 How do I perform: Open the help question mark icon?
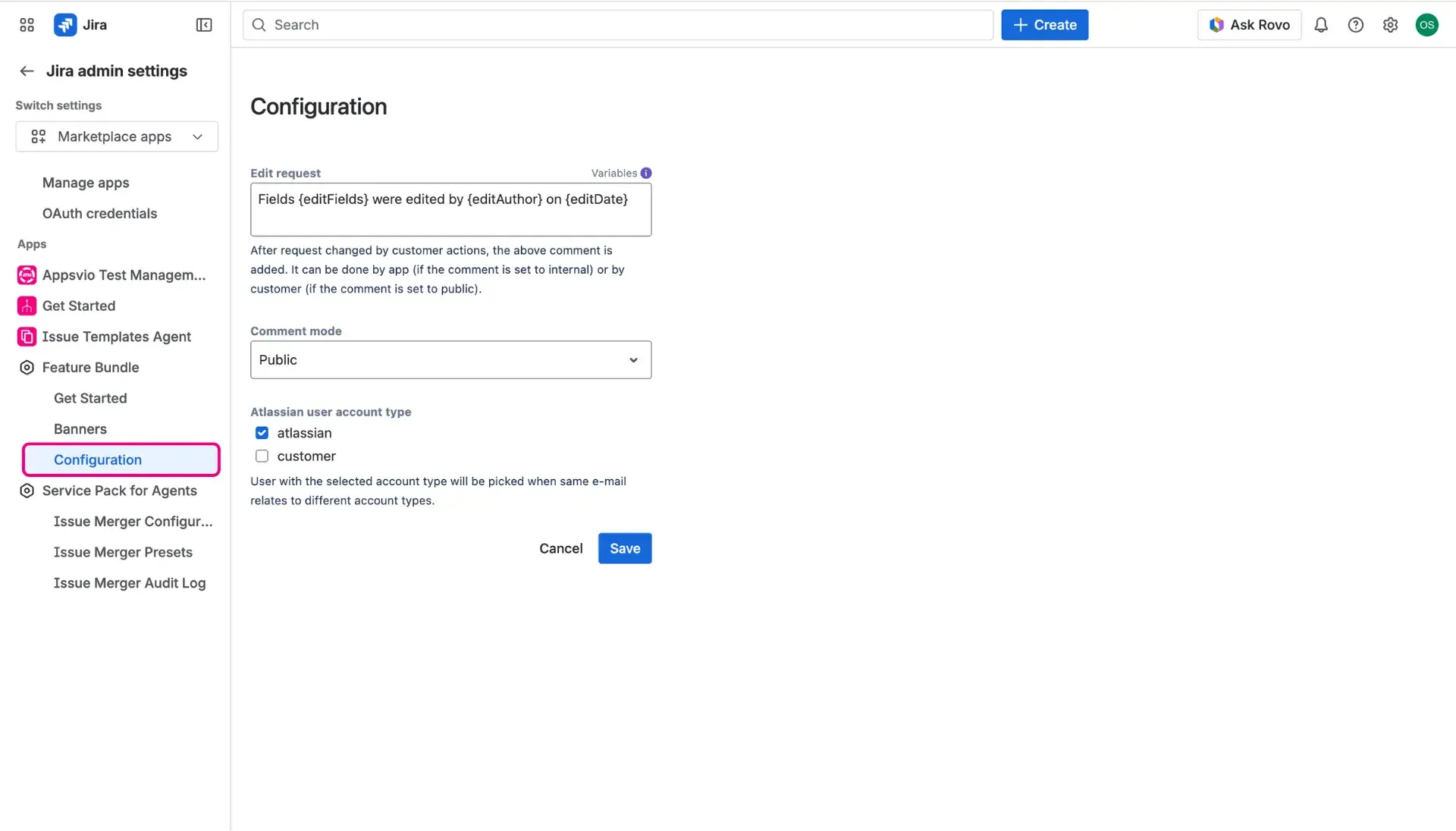tap(1356, 25)
